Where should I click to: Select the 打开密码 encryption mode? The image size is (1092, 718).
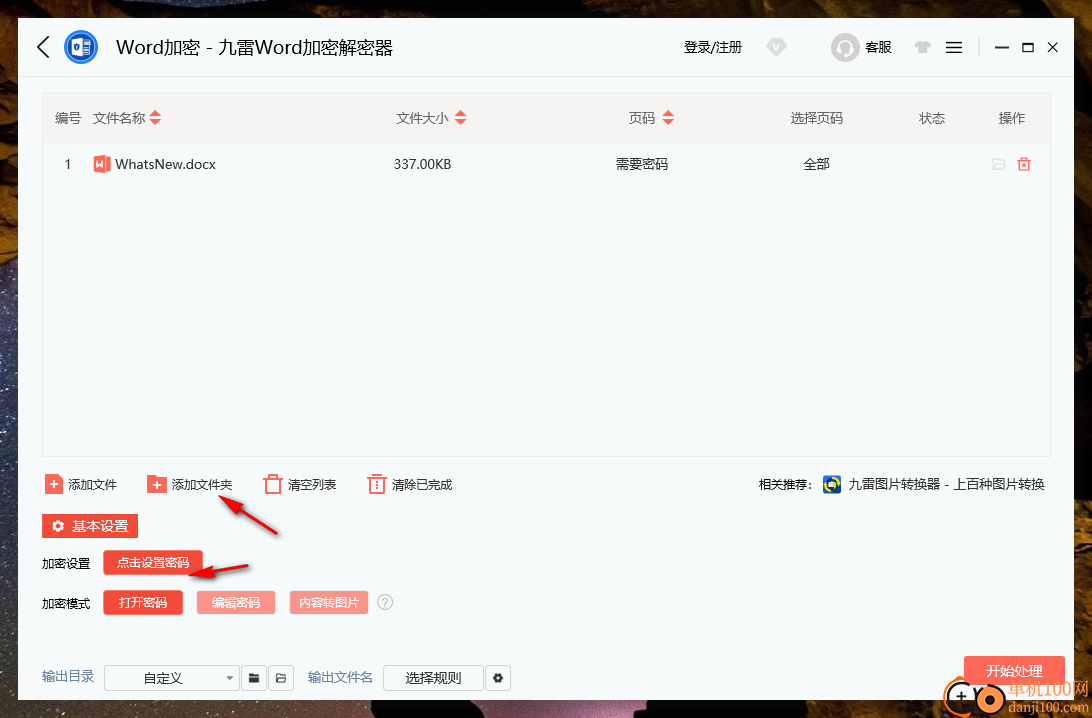[x=143, y=602]
